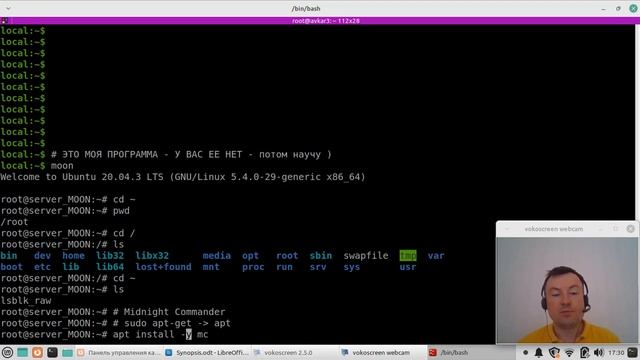Click the 'vokoscreen webcam' window title
The image size is (640, 360).
tap(553, 229)
